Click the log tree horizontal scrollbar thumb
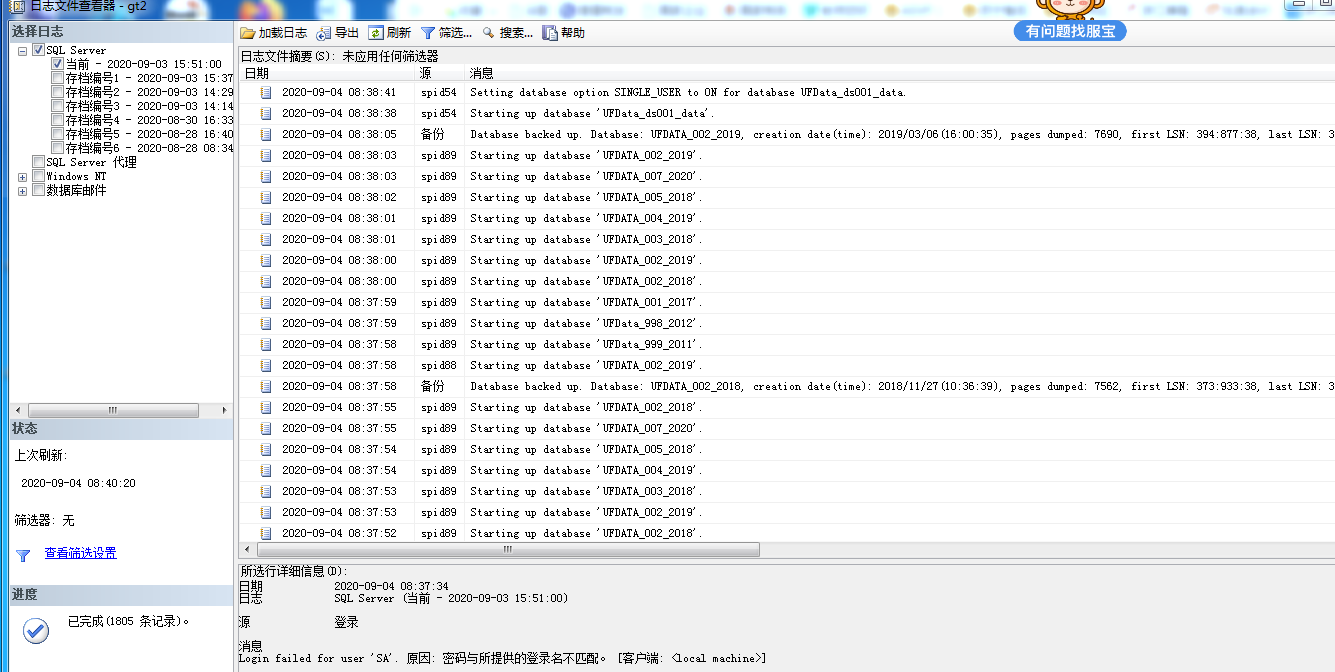The image size is (1335, 672). coord(114,410)
